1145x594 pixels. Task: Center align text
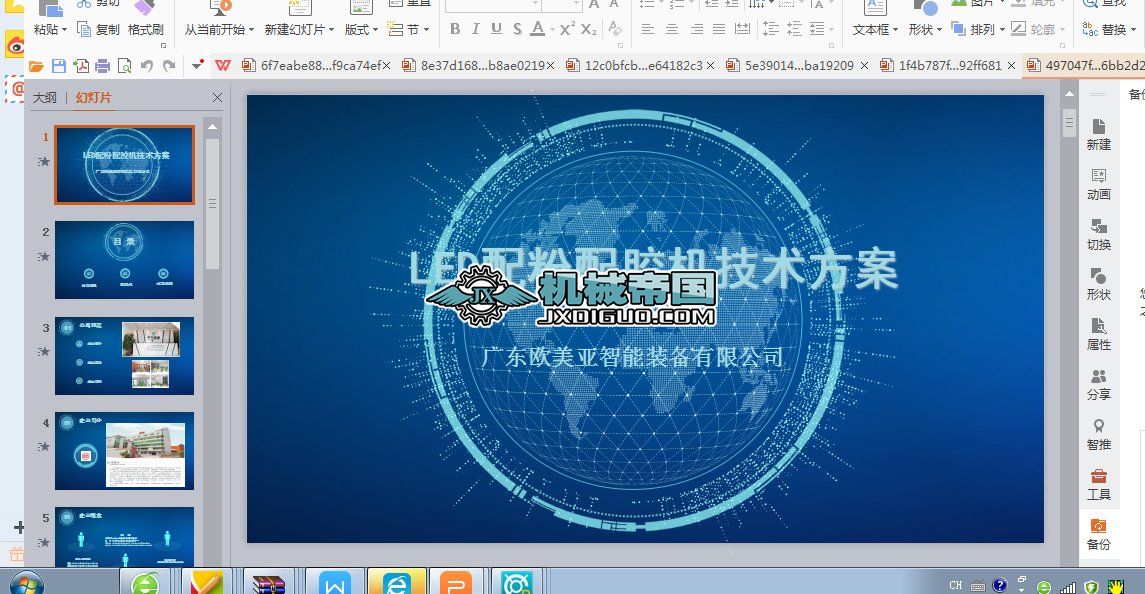(672, 29)
